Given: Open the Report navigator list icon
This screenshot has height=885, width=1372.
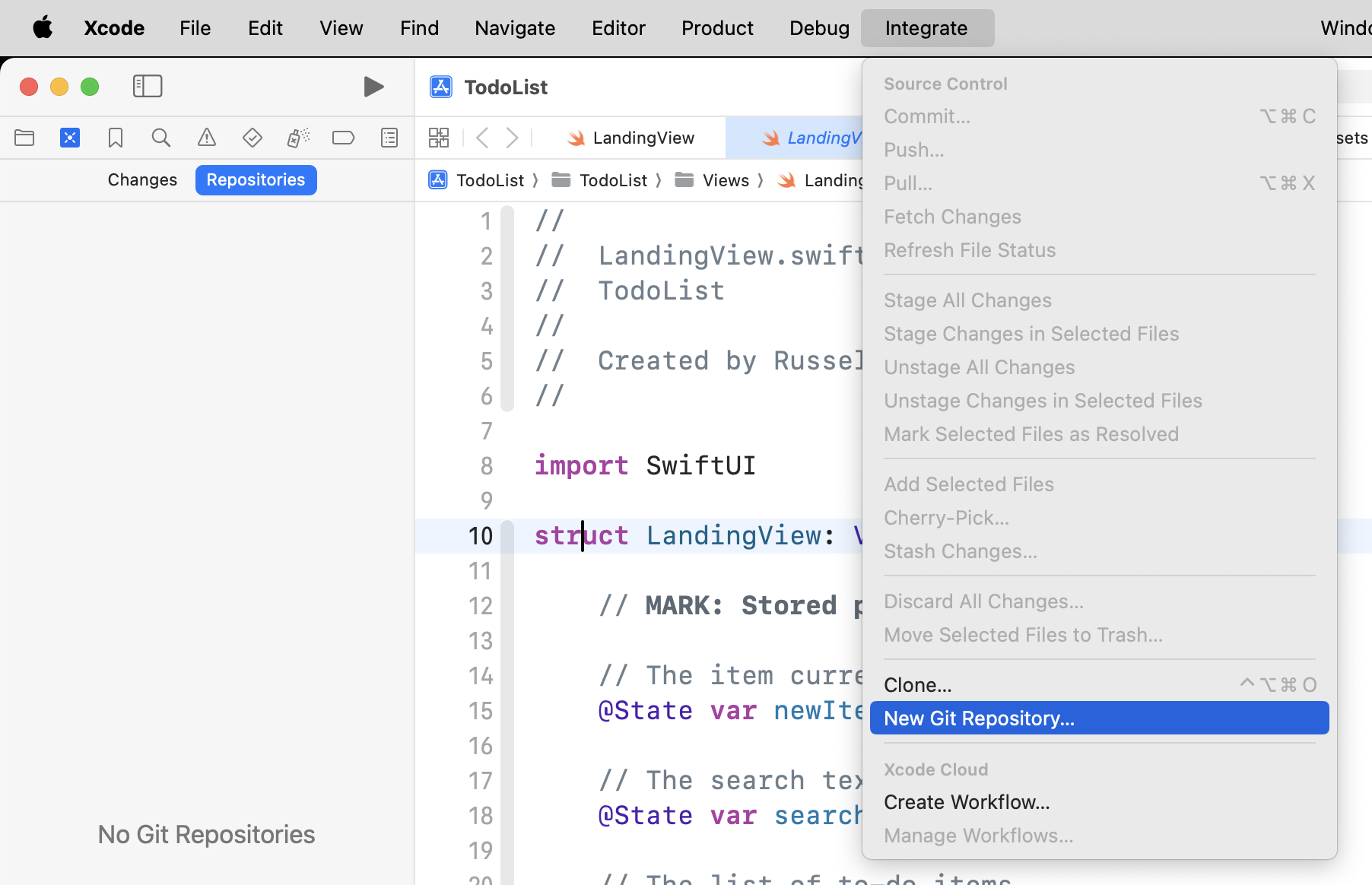Looking at the screenshot, I should (x=389, y=138).
